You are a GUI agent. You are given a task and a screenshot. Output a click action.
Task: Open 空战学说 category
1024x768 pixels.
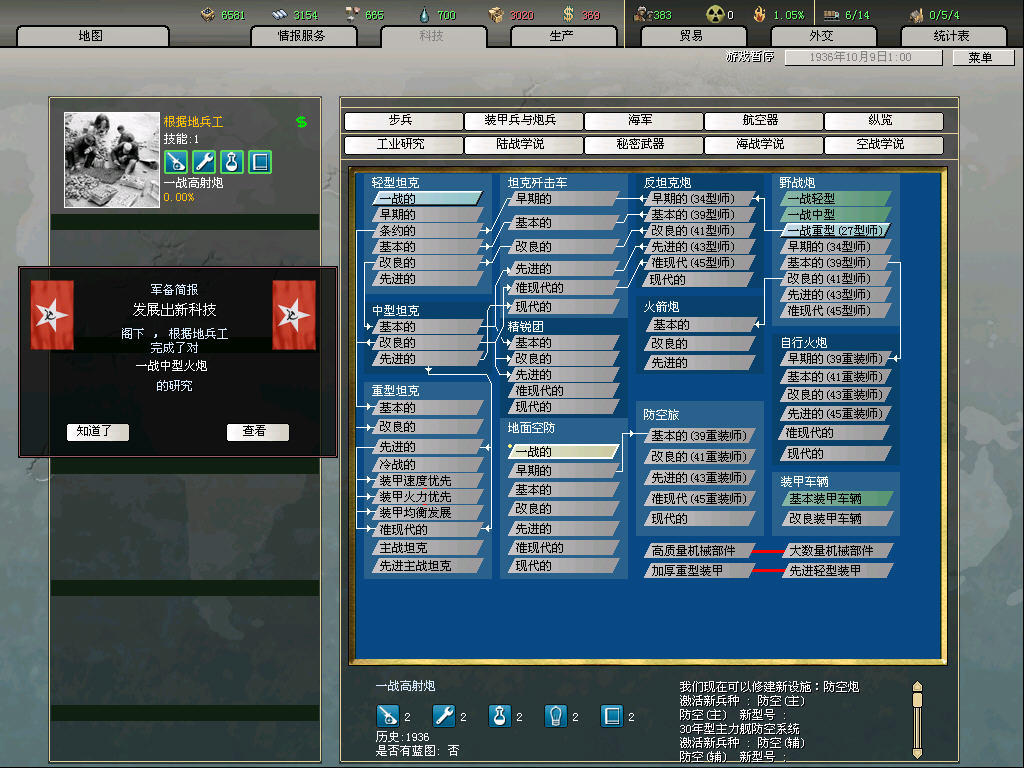[x=884, y=145]
